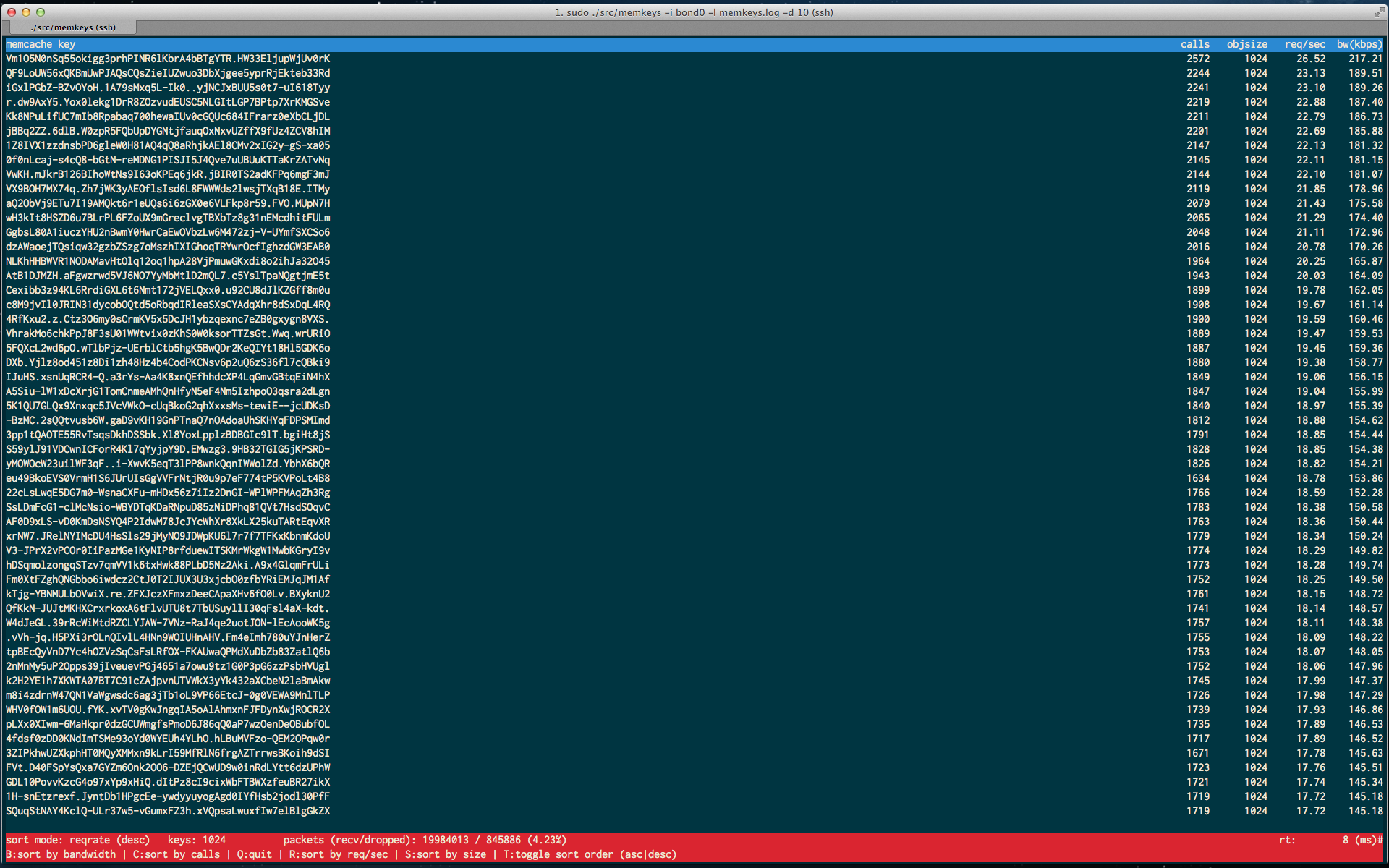Click the 'sort mode: reqrate (desc)' status text

(77, 840)
